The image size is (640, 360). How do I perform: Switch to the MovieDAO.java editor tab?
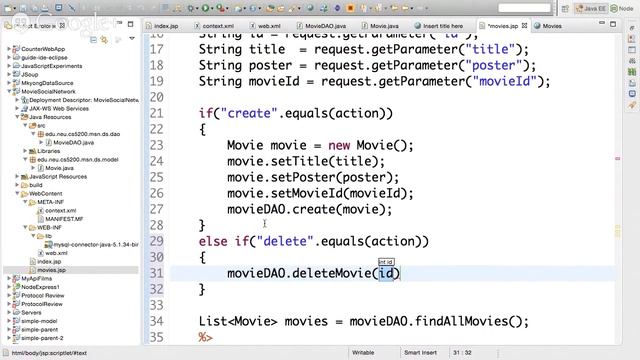(x=321, y=26)
